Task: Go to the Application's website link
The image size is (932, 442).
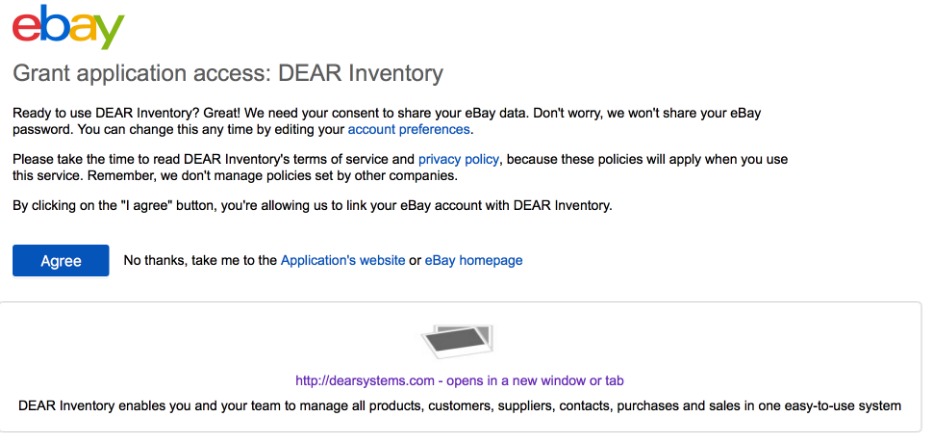Action: pos(342,261)
